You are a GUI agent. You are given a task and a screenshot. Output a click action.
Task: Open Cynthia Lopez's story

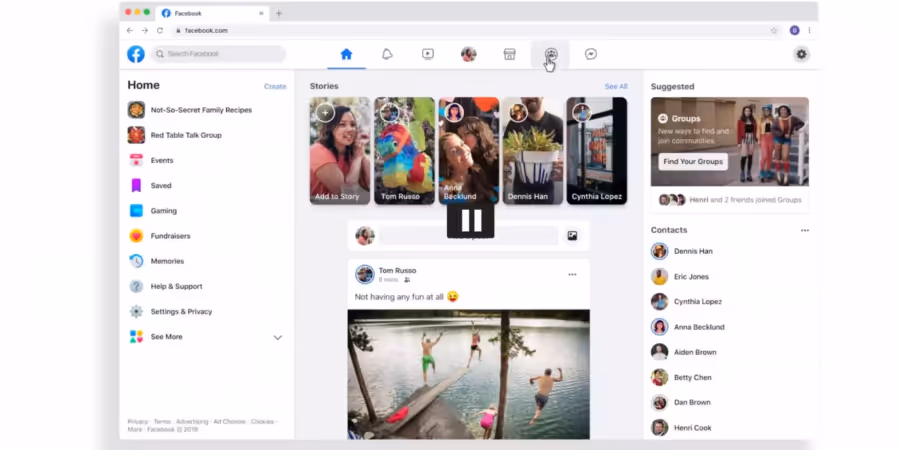click(597, 151)
